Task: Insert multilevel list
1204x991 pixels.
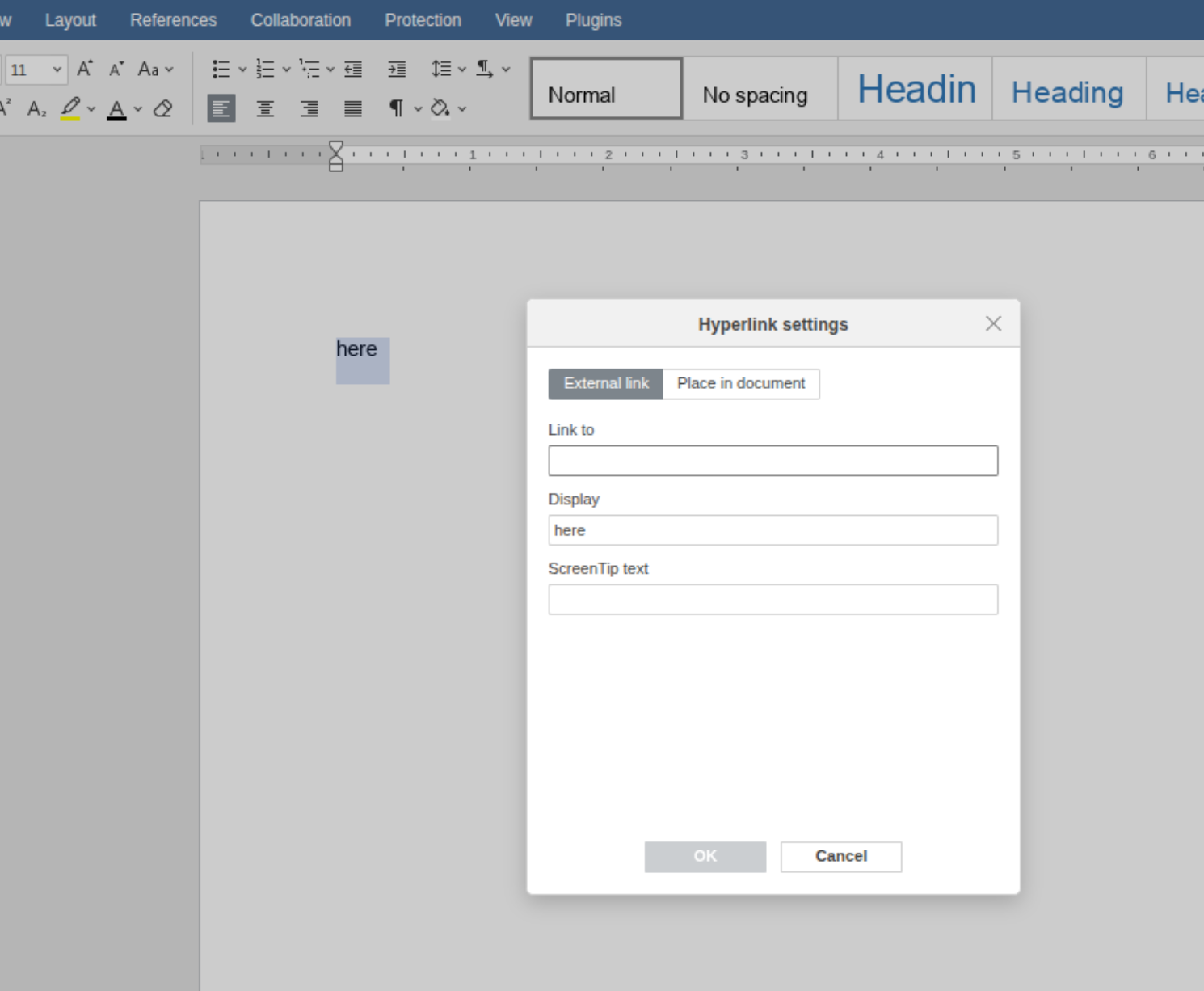Action: point(309,69)
